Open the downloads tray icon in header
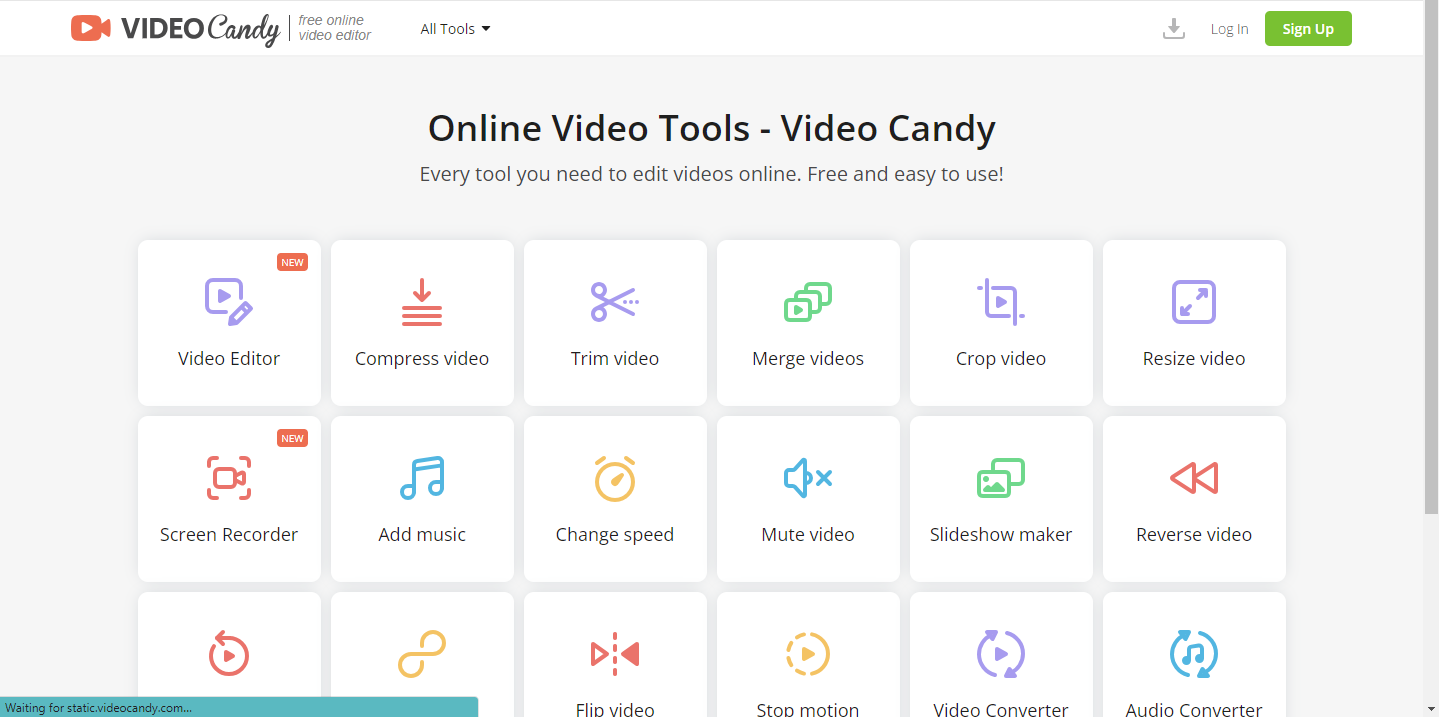This screenshot has height=717, width=1439. (1174, 29)
